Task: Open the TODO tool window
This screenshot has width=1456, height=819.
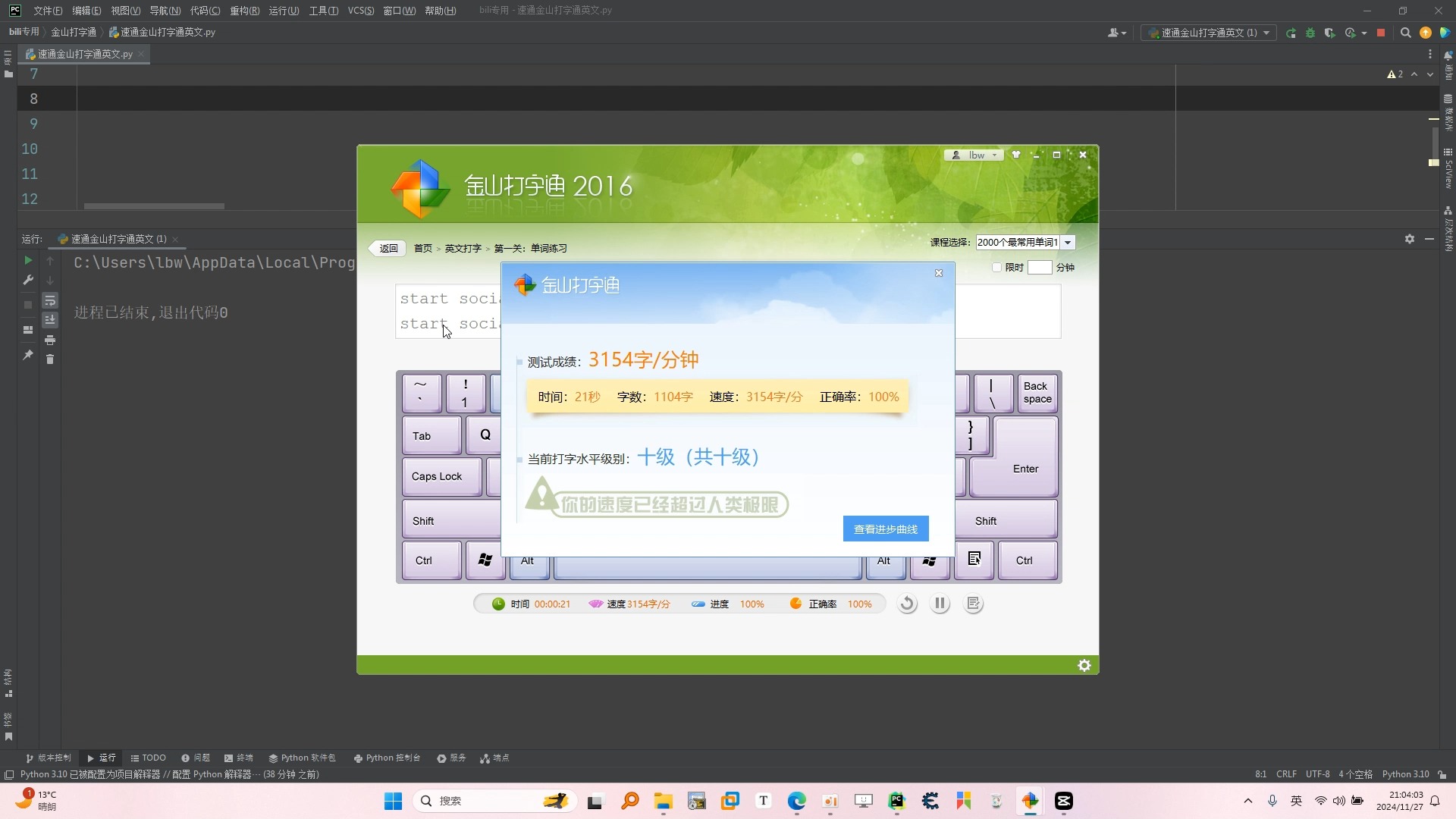Action: pyautogui.click(x=148, y=758)
